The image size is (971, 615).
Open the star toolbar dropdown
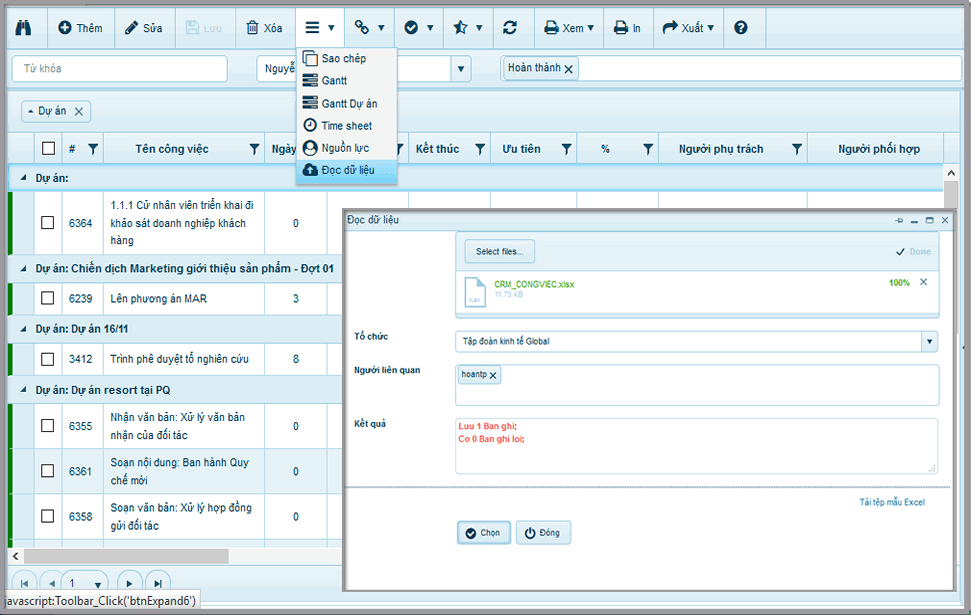pyautogui.click(x=468, y=28)
